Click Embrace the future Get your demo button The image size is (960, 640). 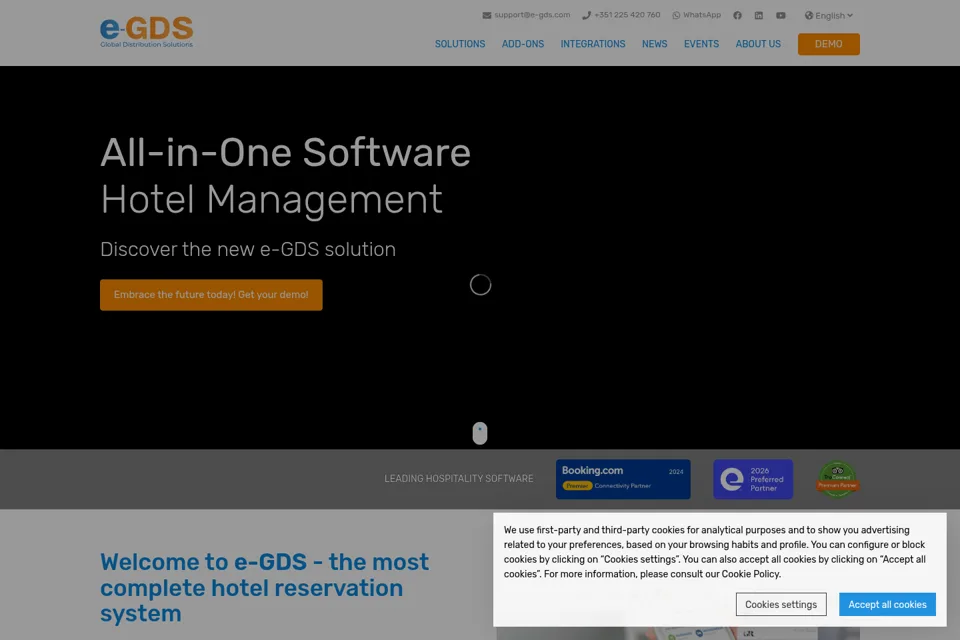click(211, 295)
